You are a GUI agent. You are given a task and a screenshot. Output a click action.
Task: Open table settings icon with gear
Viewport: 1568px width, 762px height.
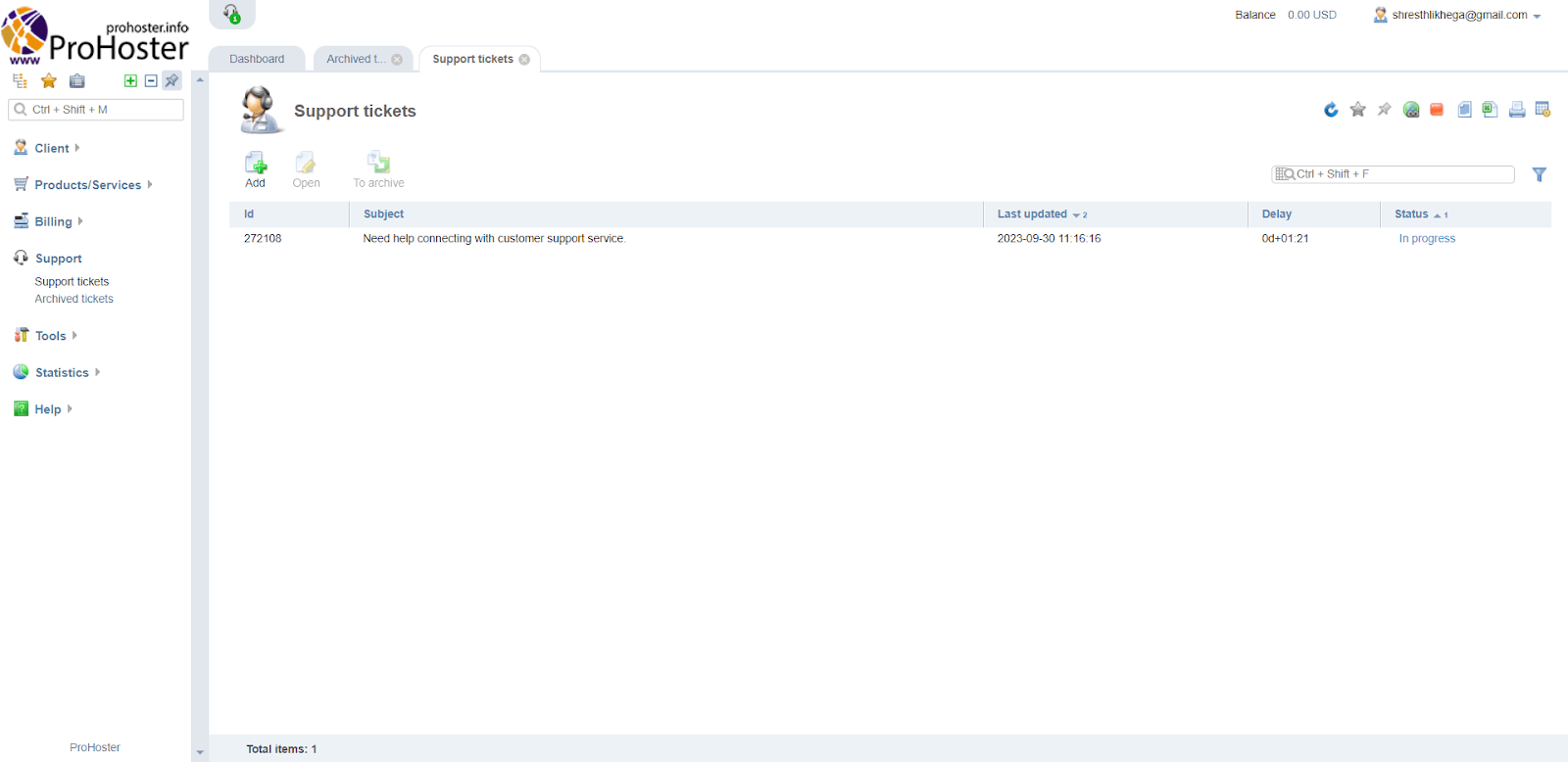1543,110
